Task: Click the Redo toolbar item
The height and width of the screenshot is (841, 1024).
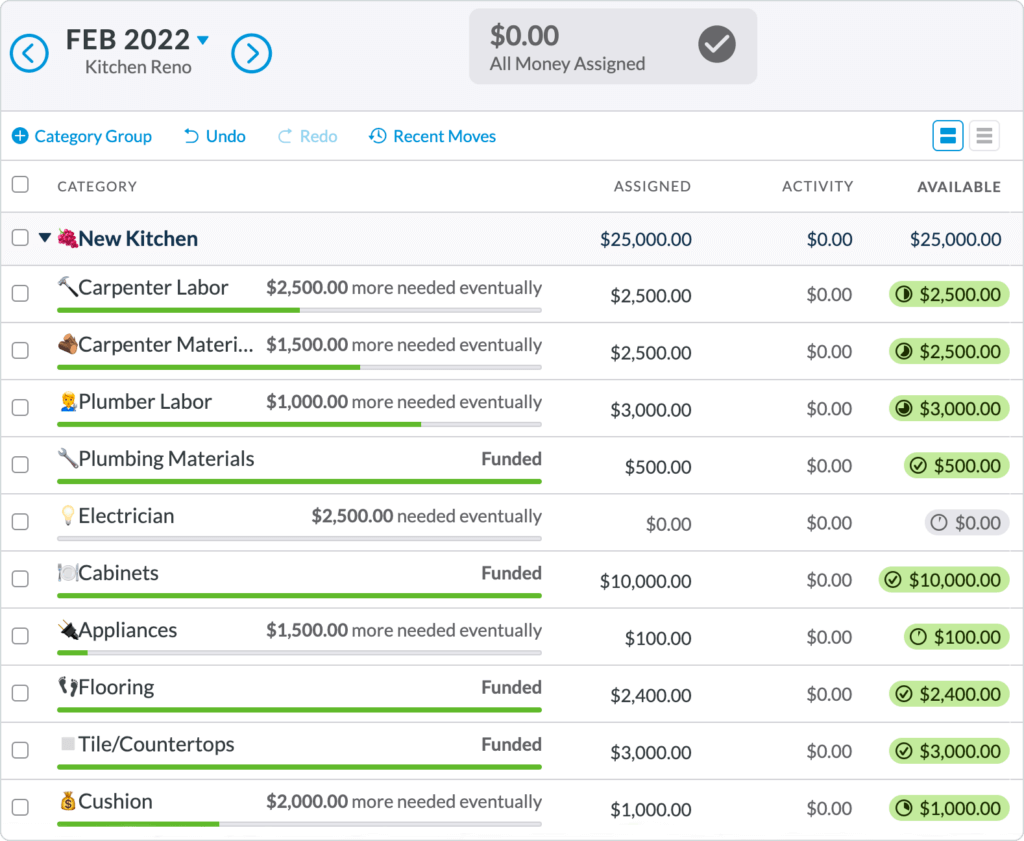Action: (308, 136)
